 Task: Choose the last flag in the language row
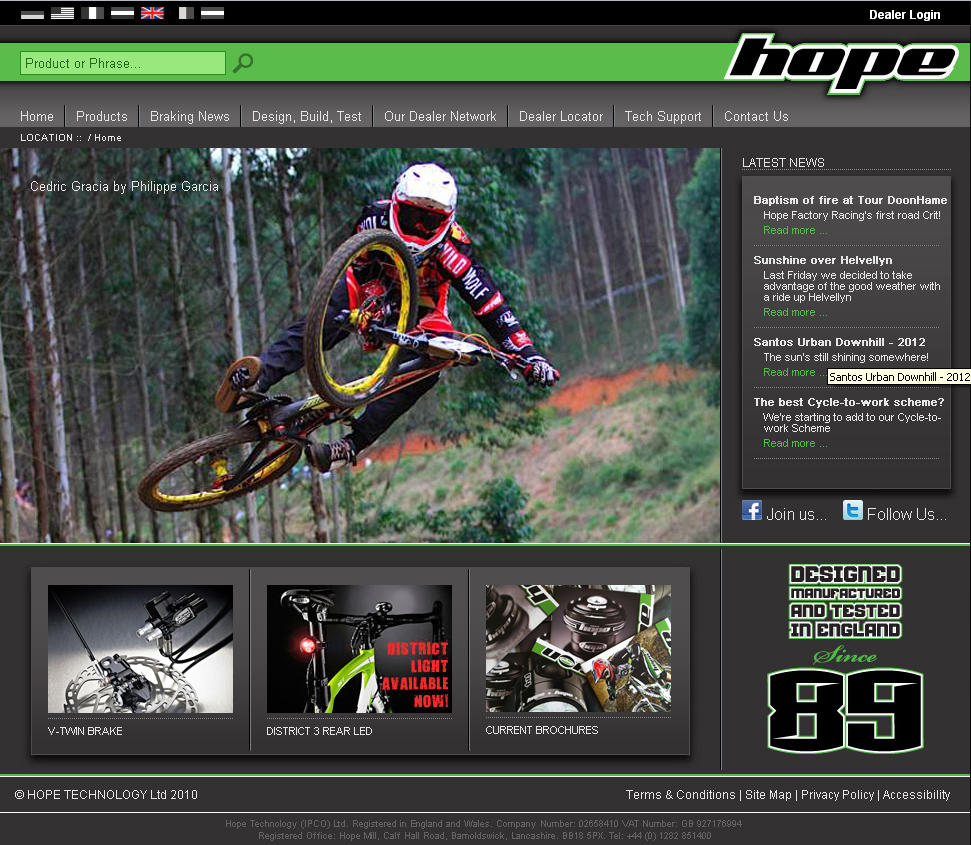(212, 13)
